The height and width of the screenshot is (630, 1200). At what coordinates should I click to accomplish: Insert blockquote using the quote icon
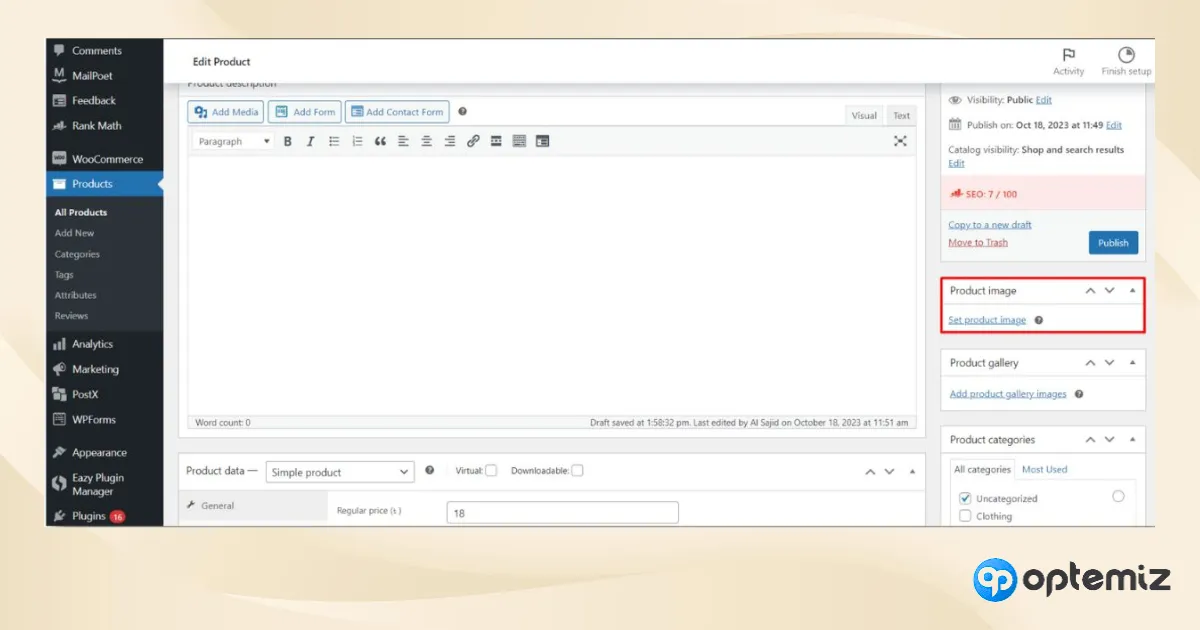[x=380, y=142]
